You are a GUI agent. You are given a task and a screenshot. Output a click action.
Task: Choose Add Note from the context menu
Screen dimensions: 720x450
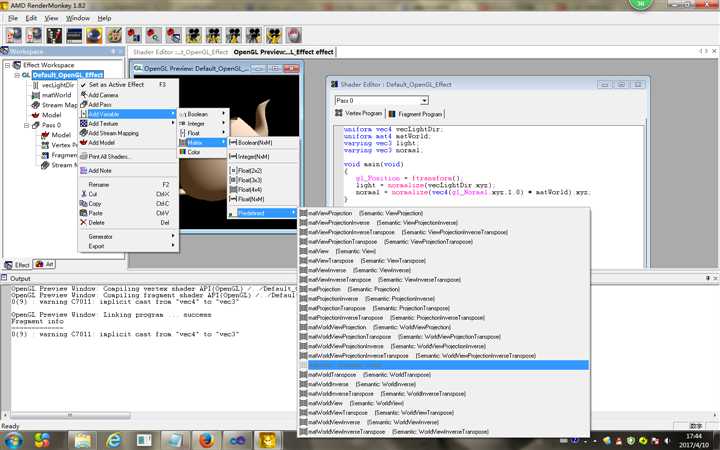click(x=128, y=170)
